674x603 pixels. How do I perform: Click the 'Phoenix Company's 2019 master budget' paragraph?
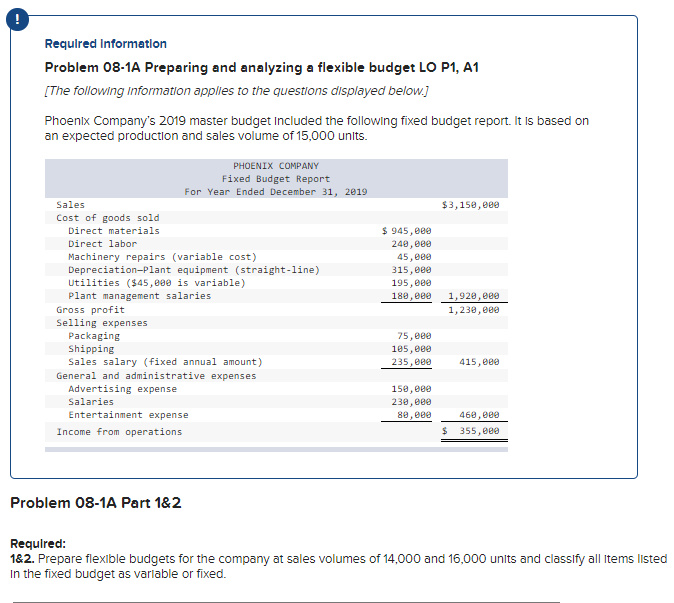tap(317, 128)
